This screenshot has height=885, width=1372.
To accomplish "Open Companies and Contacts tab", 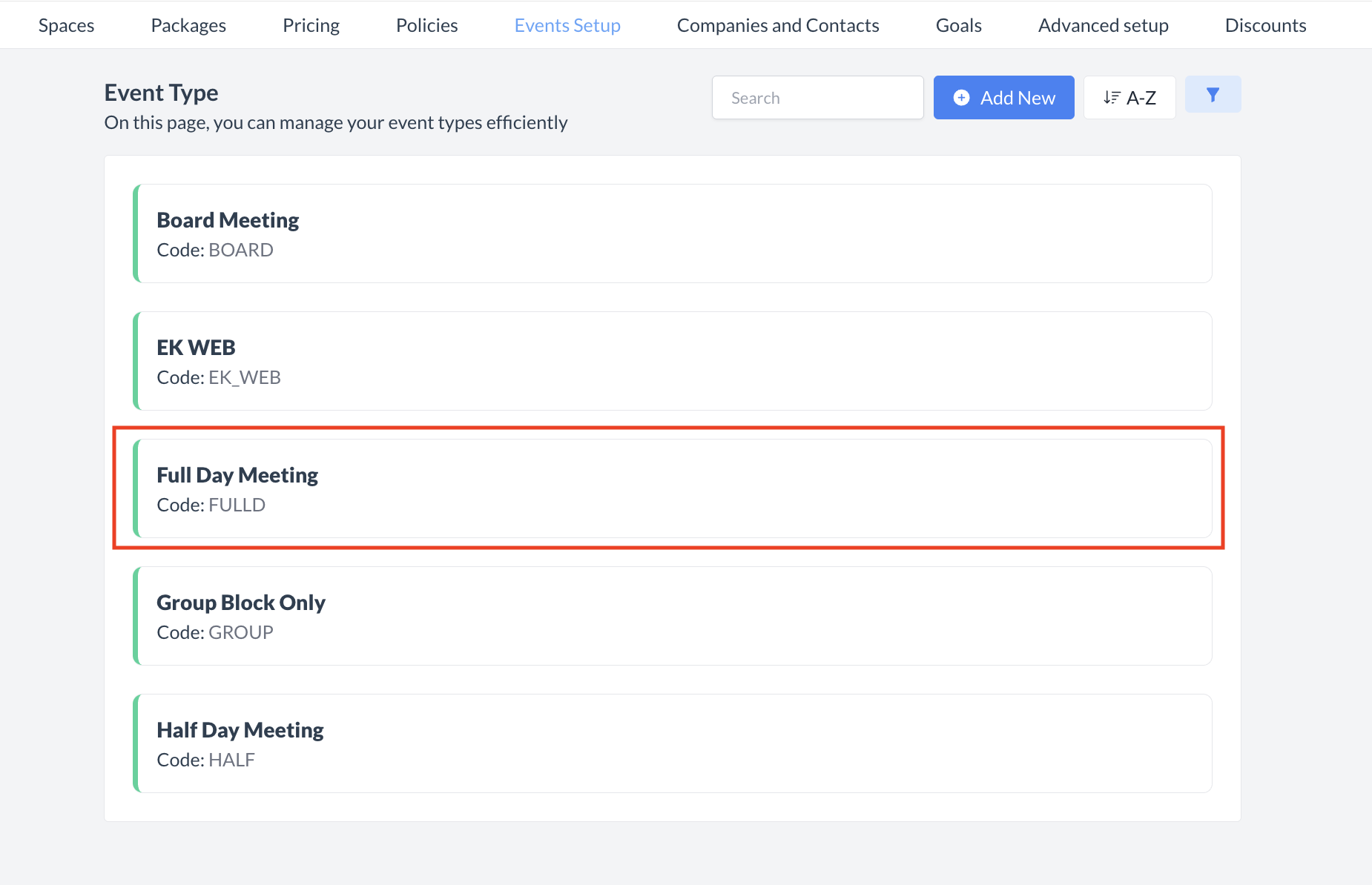I will (778, 25).
